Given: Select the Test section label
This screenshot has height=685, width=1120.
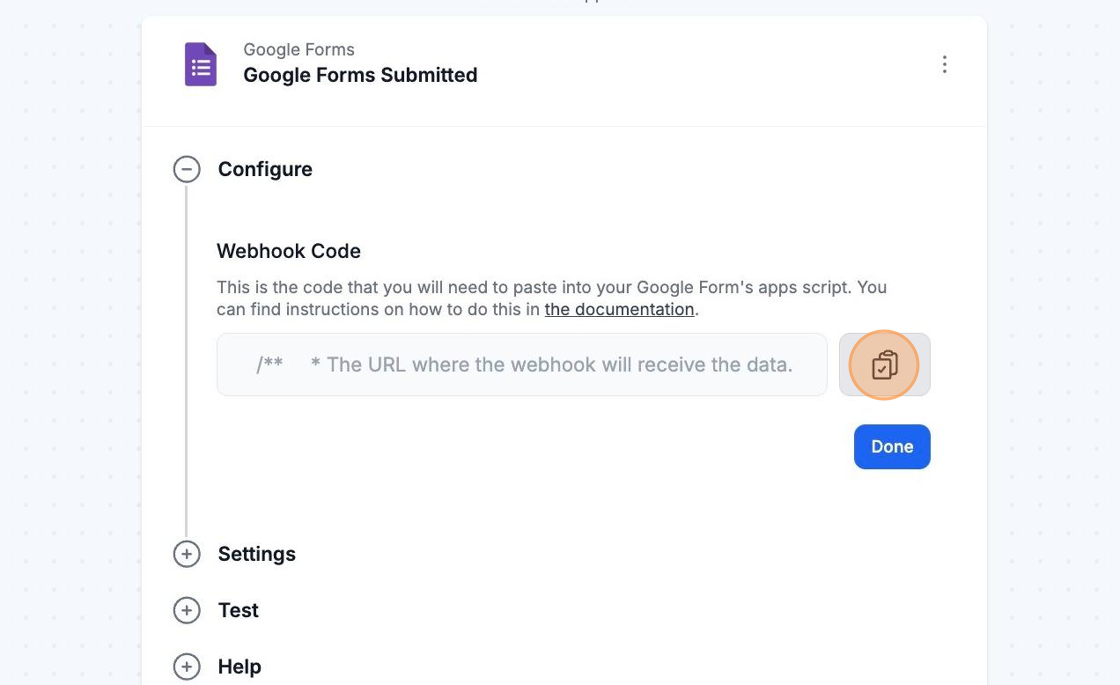Looking at the screenshot, I should (238, 610).
